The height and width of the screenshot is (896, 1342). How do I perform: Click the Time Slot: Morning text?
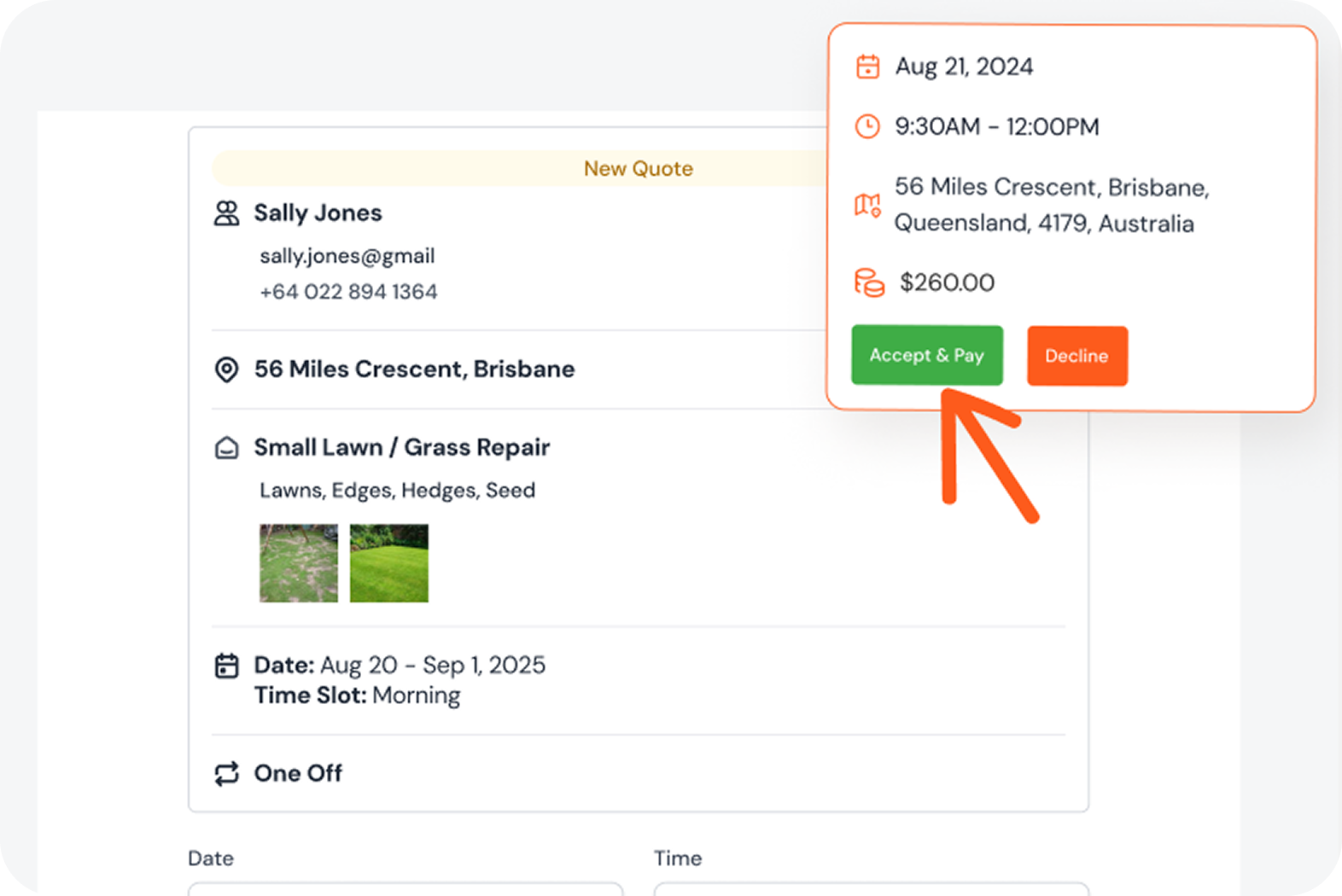point(357,695)
